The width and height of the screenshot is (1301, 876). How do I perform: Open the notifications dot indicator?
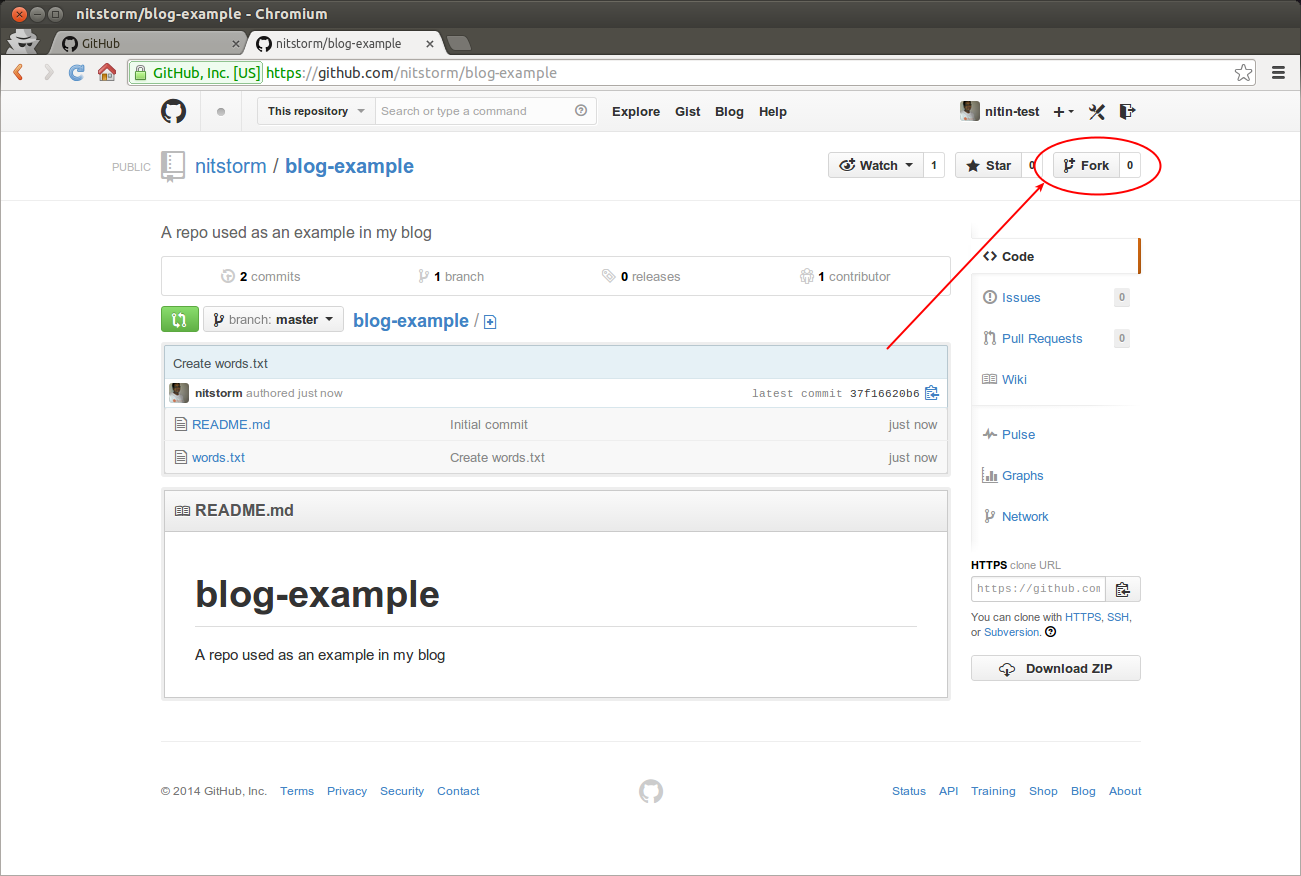click(221, 112)
